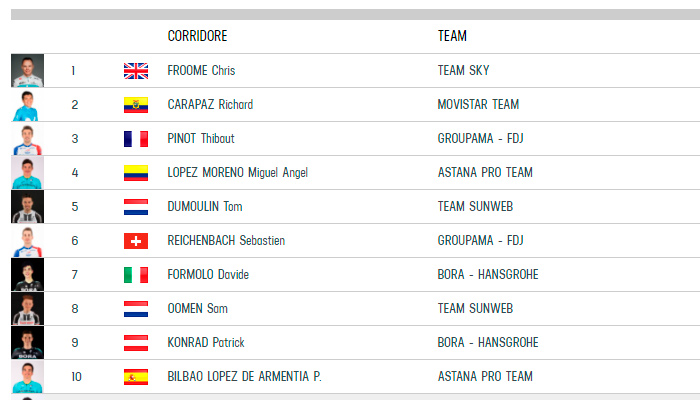Screen dimensions: 700x400
Task: Click the TEAM column header
Action: point(452,36)
